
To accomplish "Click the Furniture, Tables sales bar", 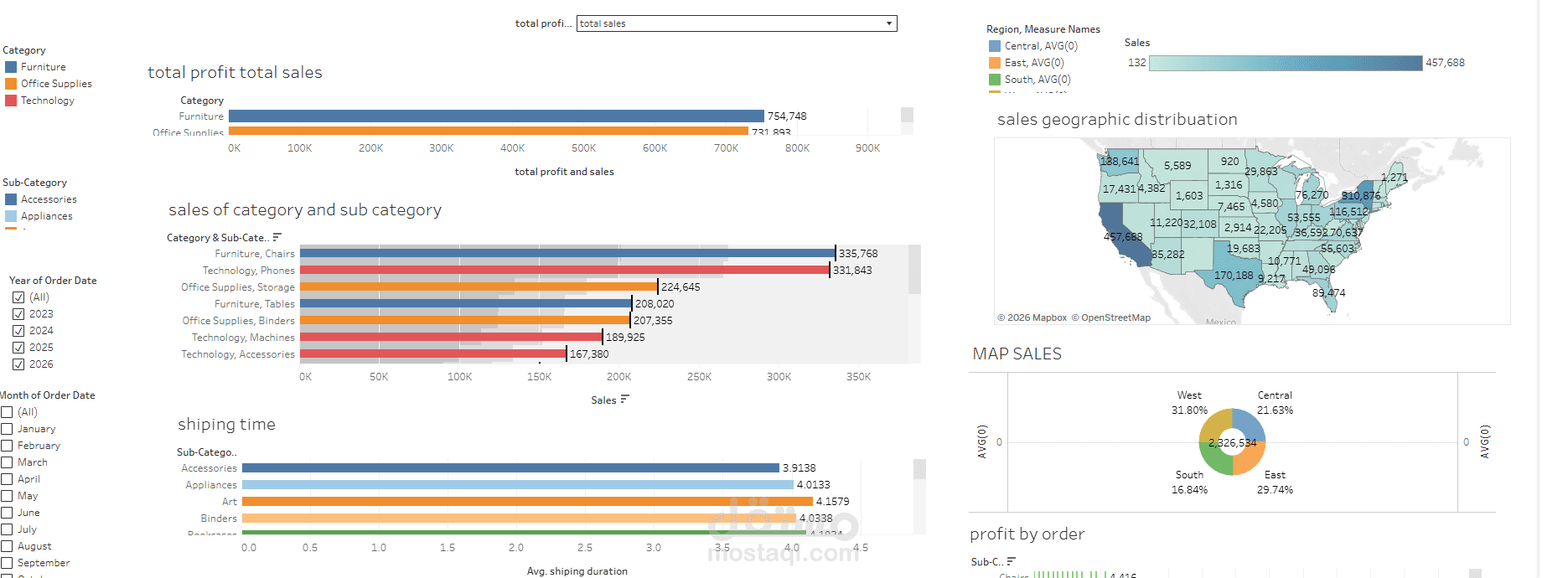I will [x=466, y=303].
